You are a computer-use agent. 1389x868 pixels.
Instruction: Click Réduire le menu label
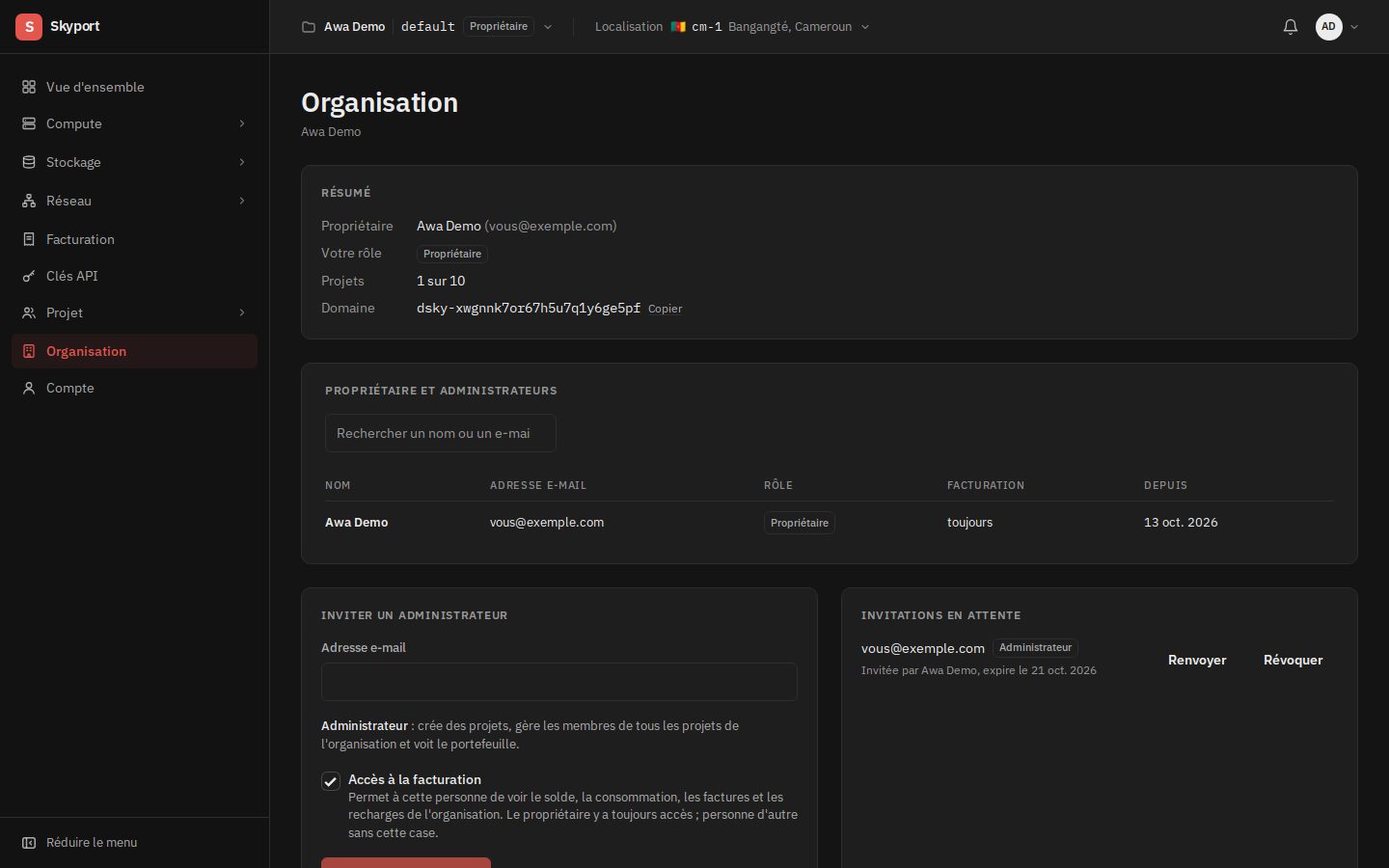[x=92, y=843]
